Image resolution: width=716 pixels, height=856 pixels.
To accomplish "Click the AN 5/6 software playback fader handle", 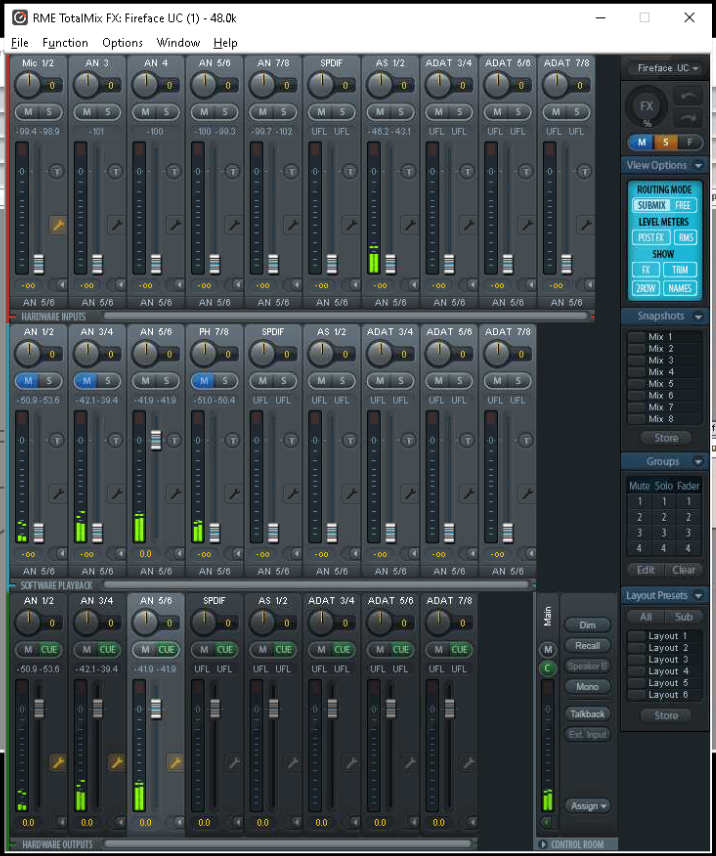I will (156, 440).
